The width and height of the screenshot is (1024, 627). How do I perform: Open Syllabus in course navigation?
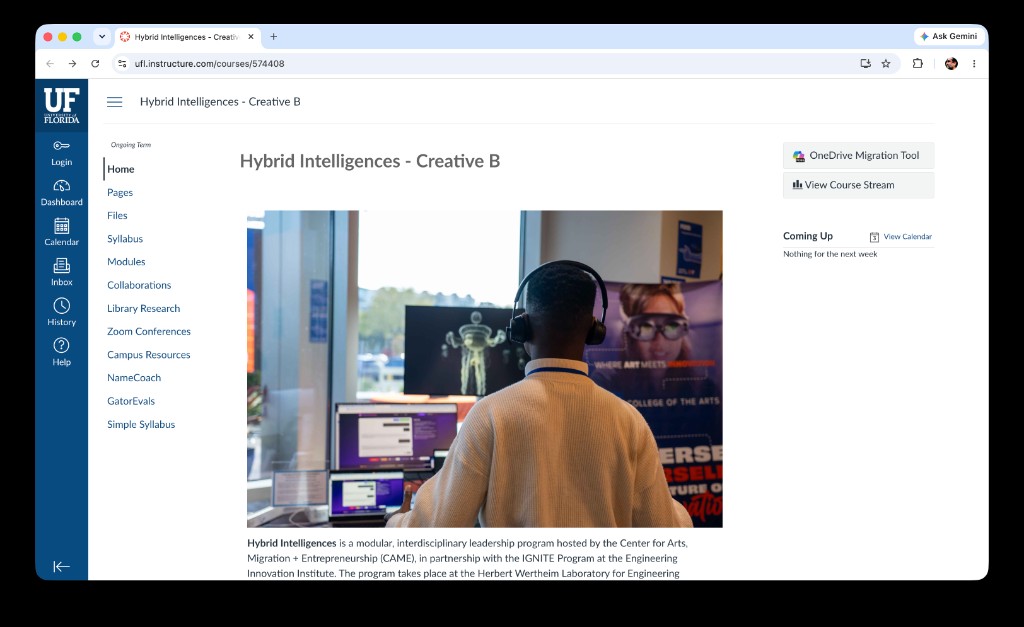125,239
